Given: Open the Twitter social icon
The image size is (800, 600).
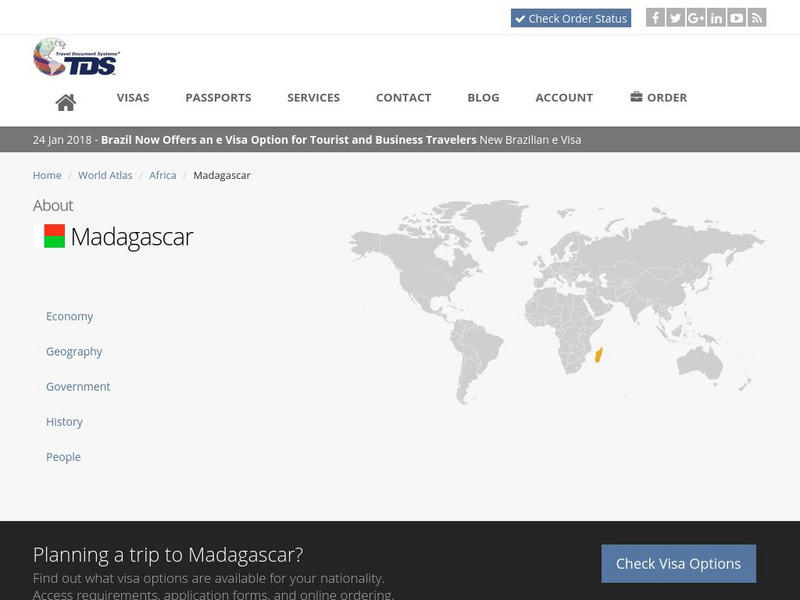Looking at the screenshot, I should coord(676,18).
